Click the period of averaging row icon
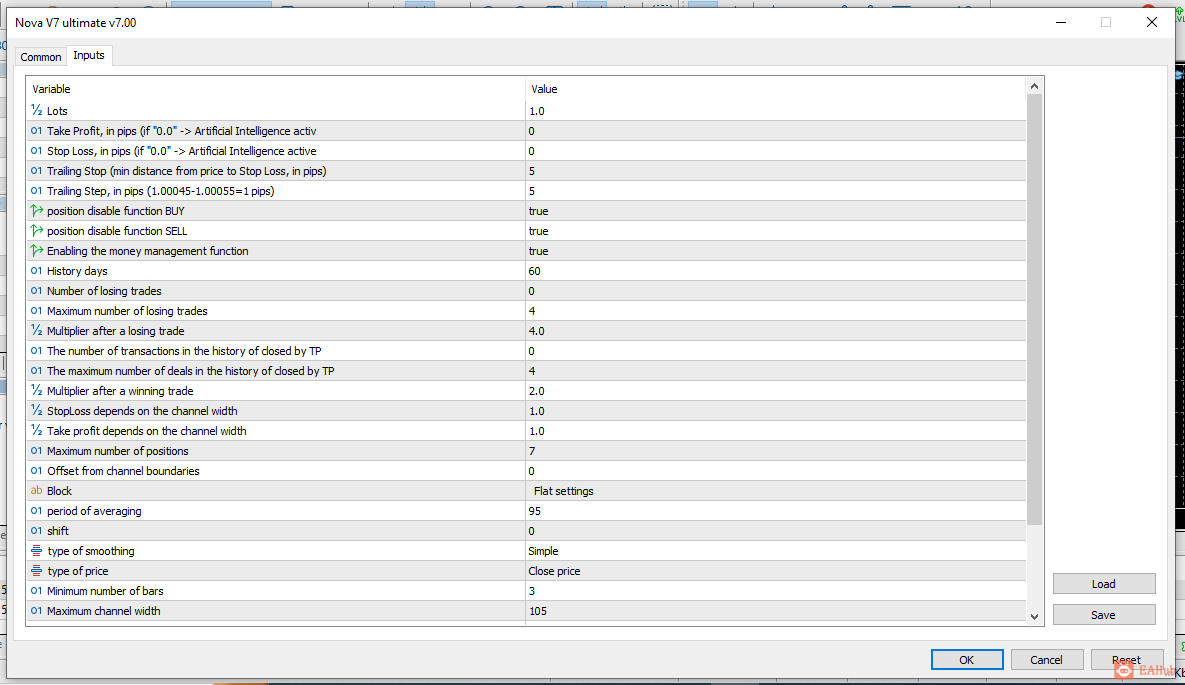The image size is (1185, 685). click(x=36, y=511)
